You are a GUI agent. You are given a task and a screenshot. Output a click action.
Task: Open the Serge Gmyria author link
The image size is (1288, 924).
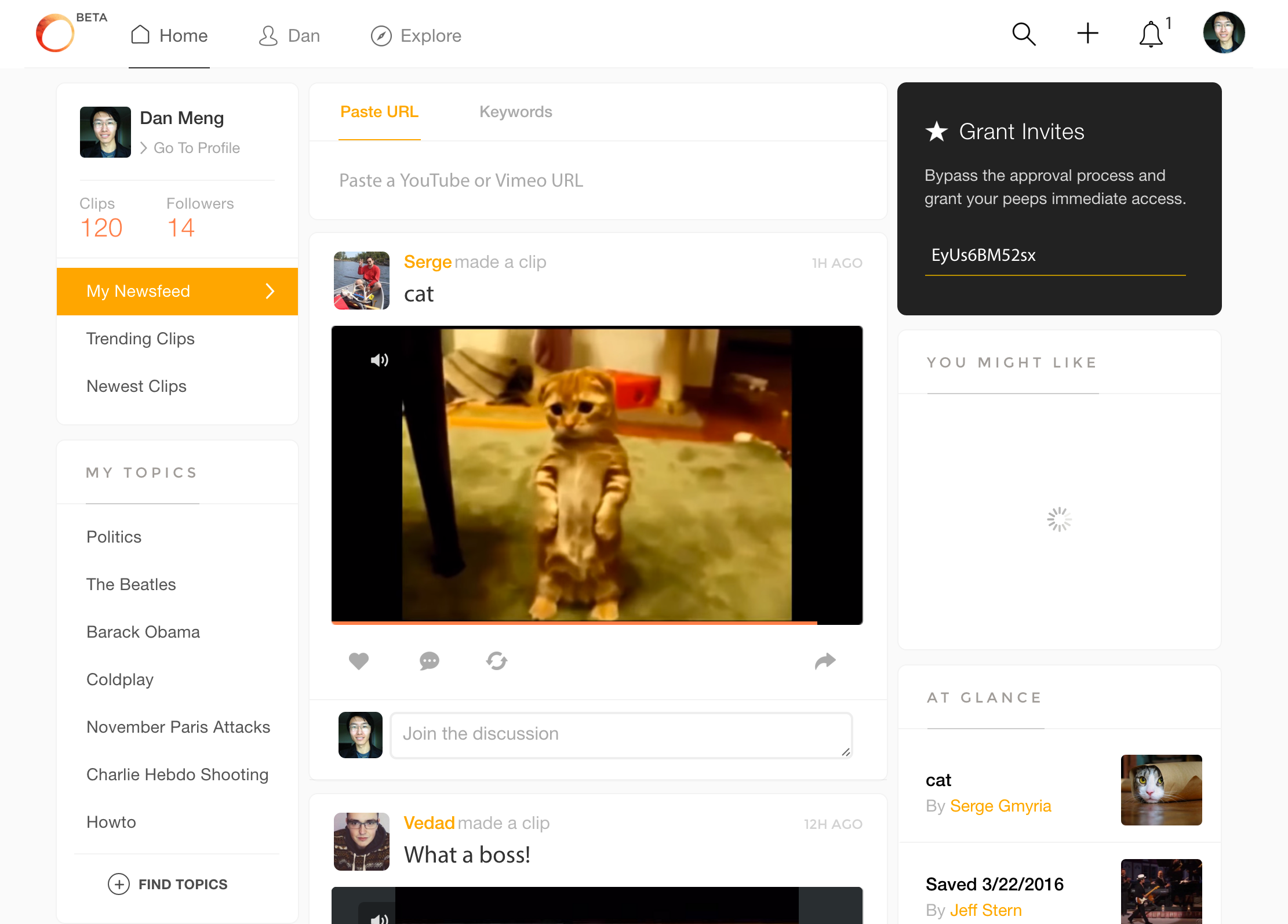tap(1000, 806)
